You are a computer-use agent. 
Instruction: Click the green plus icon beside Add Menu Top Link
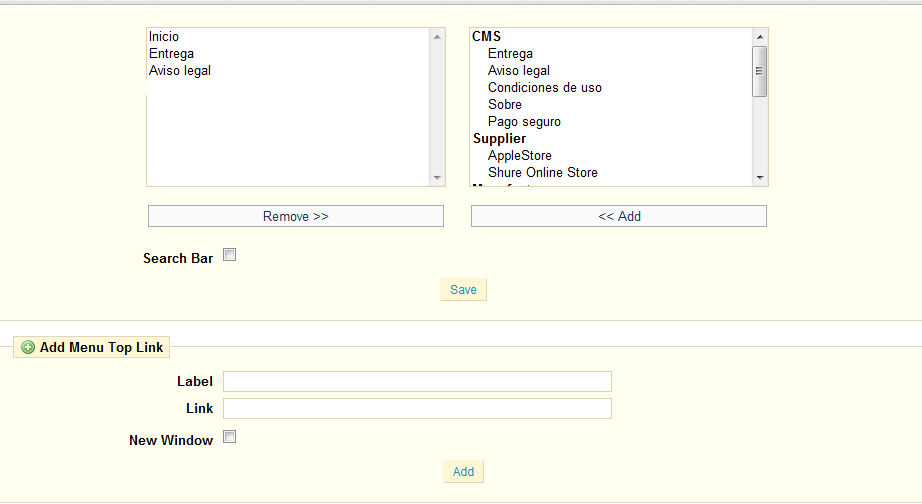[x=28, y=348]
